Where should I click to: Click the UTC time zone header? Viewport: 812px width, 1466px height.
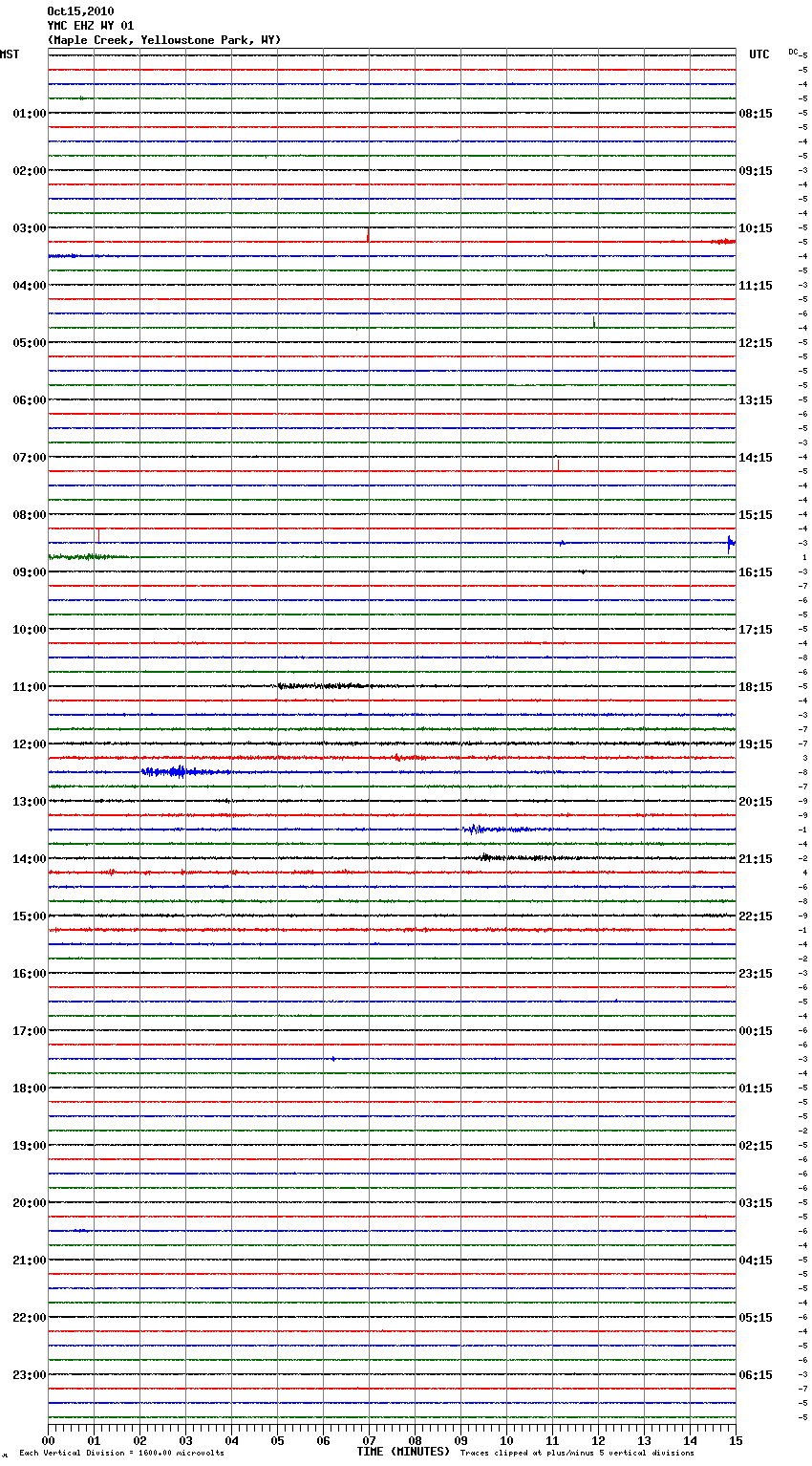coord(759,54)
